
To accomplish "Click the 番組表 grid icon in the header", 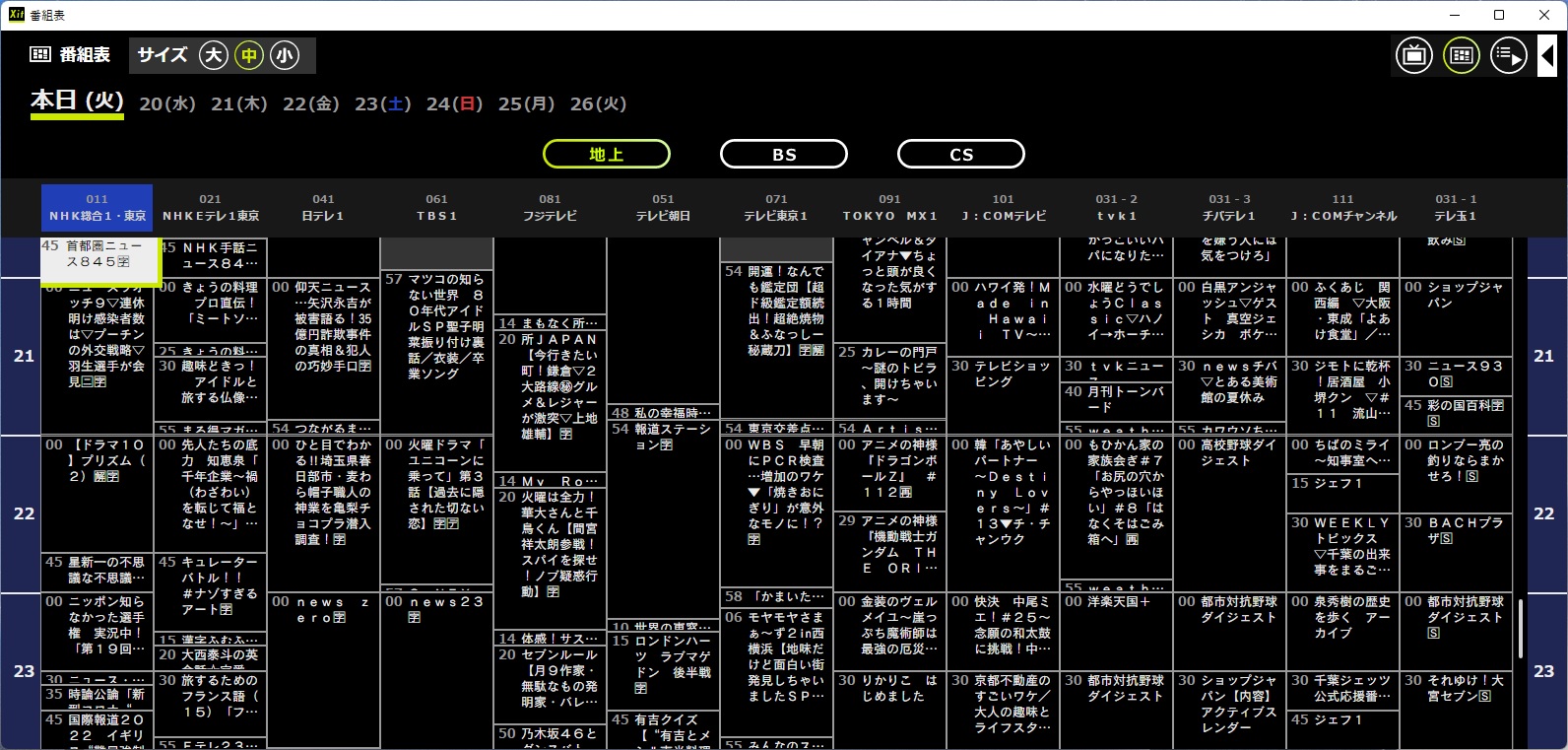I will 40,54.
